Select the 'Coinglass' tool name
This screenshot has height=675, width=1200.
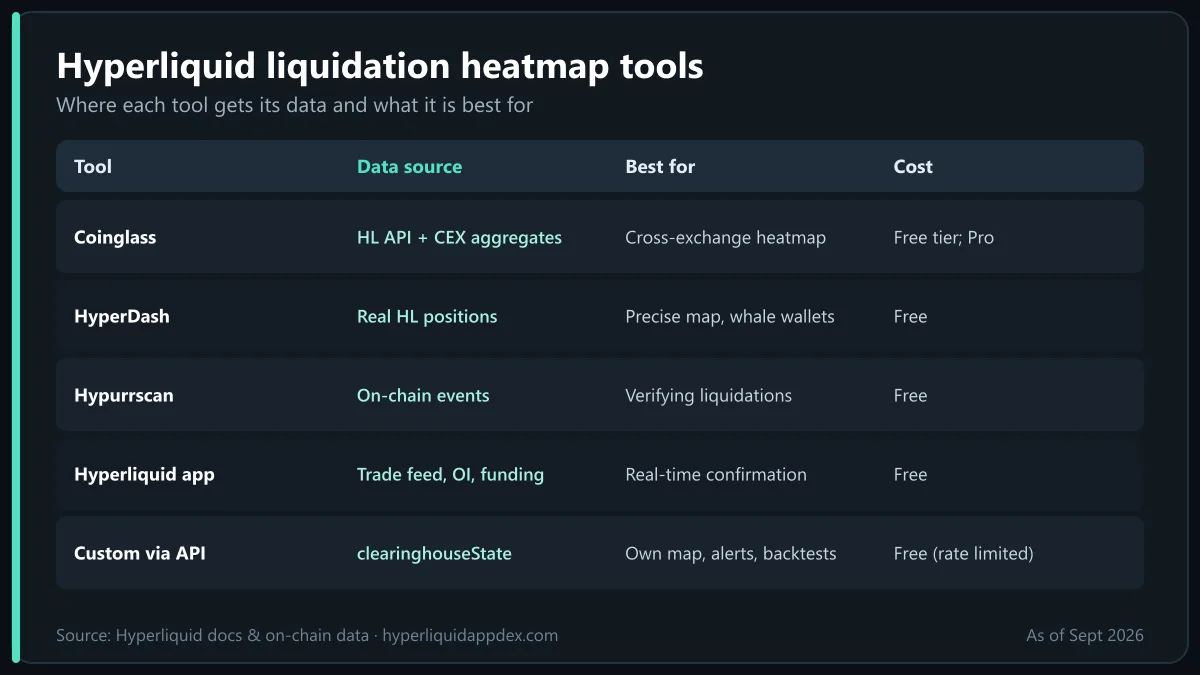[115, 238]
